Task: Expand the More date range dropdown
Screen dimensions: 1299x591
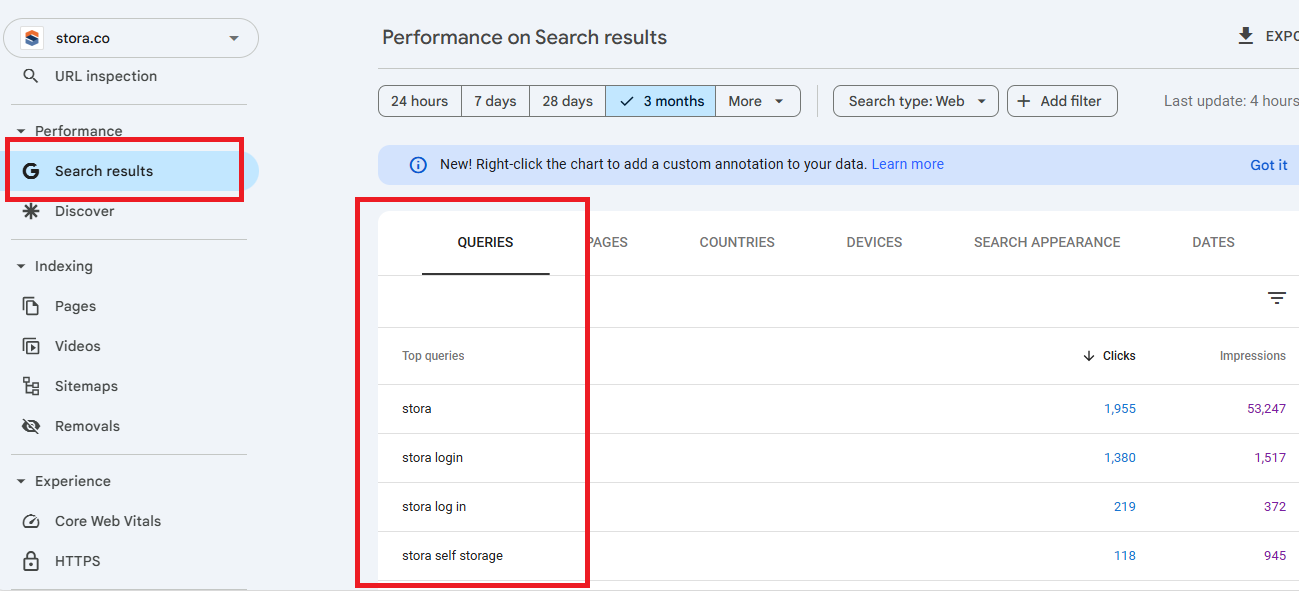Action: pos(757,101)
